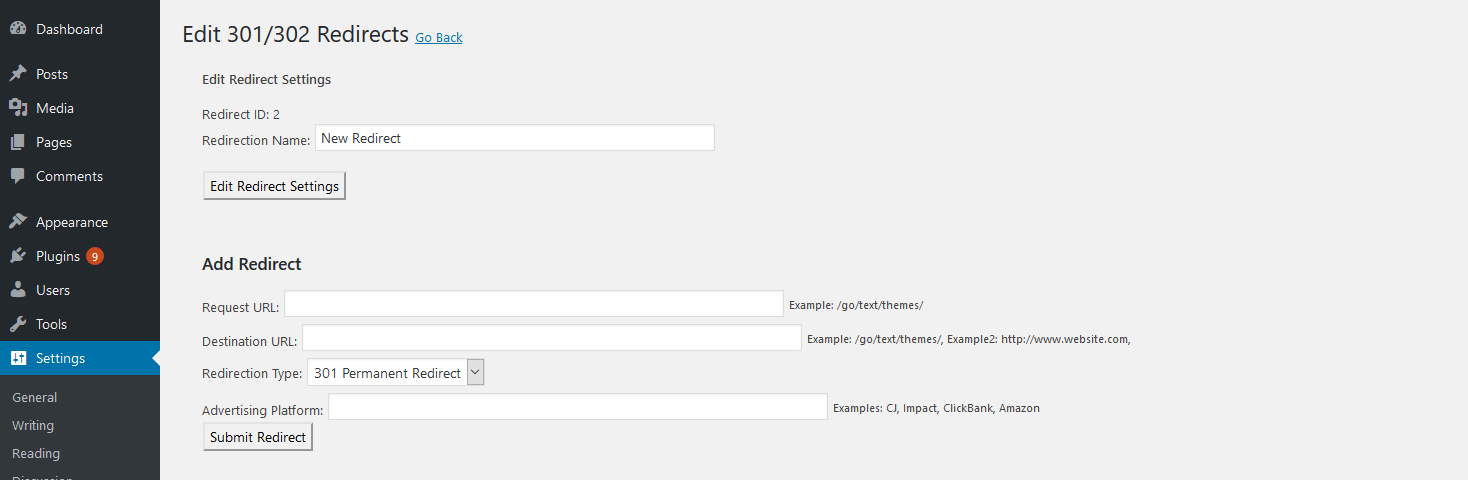Viewport: 1468px width, 480px height.
Task: Click the Posts pushpin icon
Action: [18, 74]
